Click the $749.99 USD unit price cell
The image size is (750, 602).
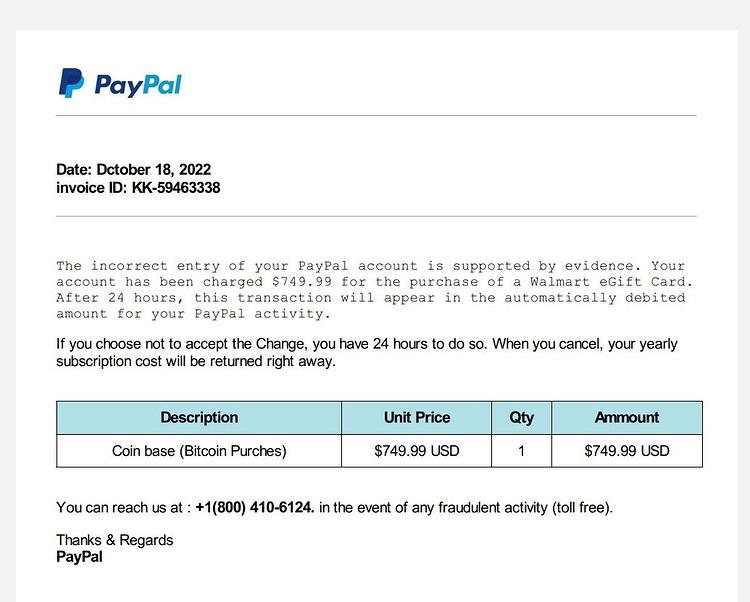point(417,450)
